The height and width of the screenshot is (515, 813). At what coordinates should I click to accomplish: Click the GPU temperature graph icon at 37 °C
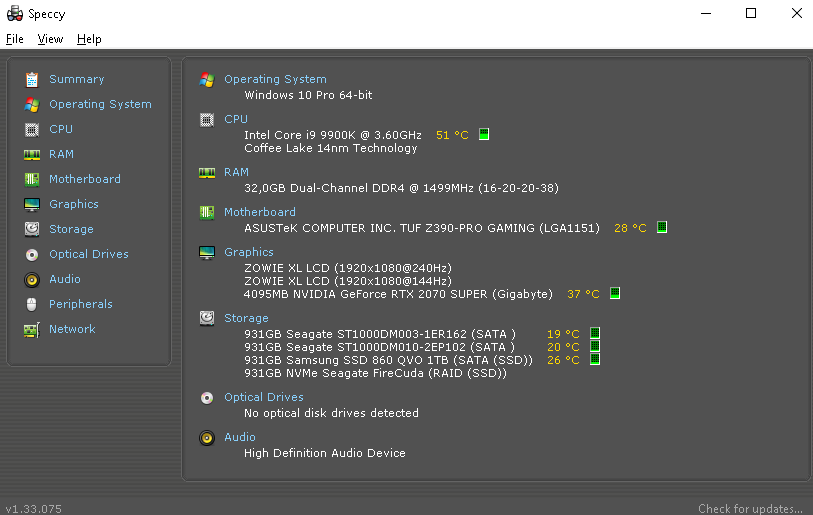click(x=614, y=293)
